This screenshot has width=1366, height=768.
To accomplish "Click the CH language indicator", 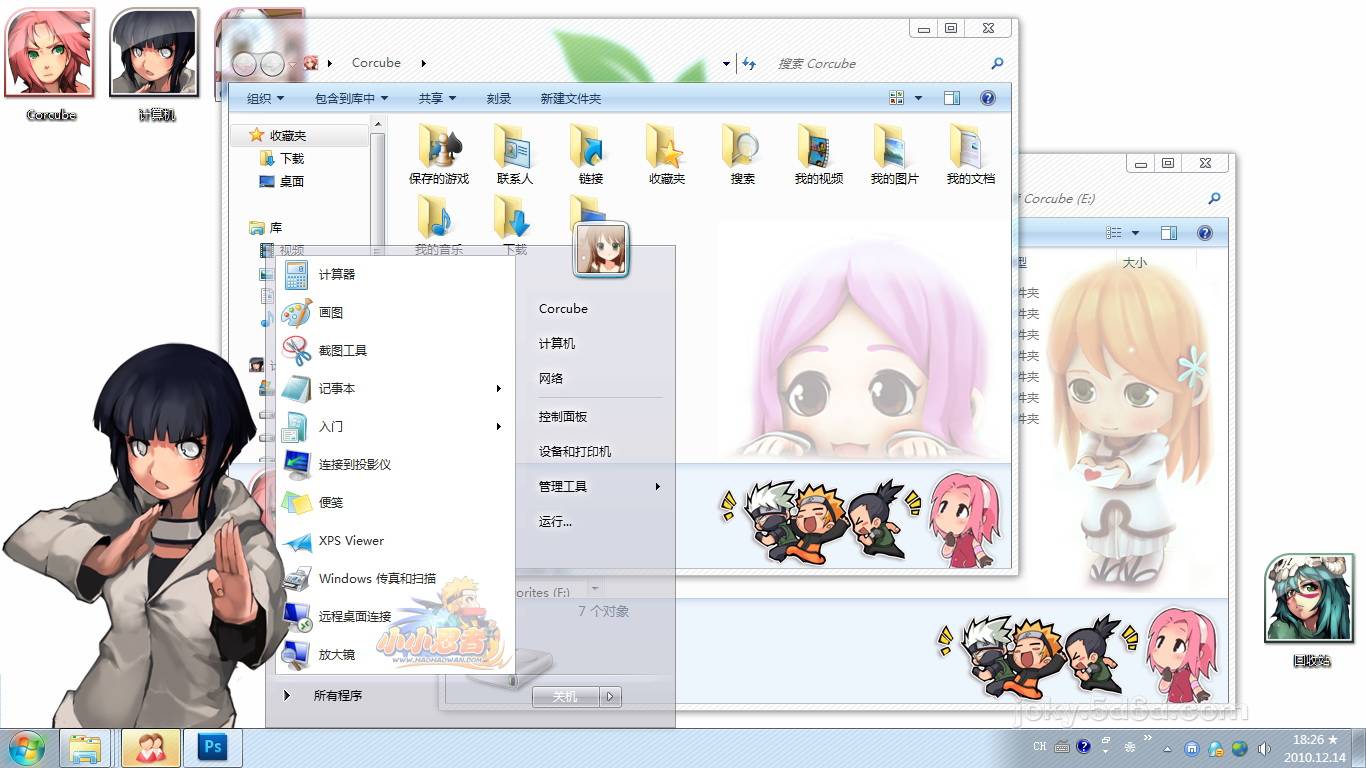I will point(1040,747).
